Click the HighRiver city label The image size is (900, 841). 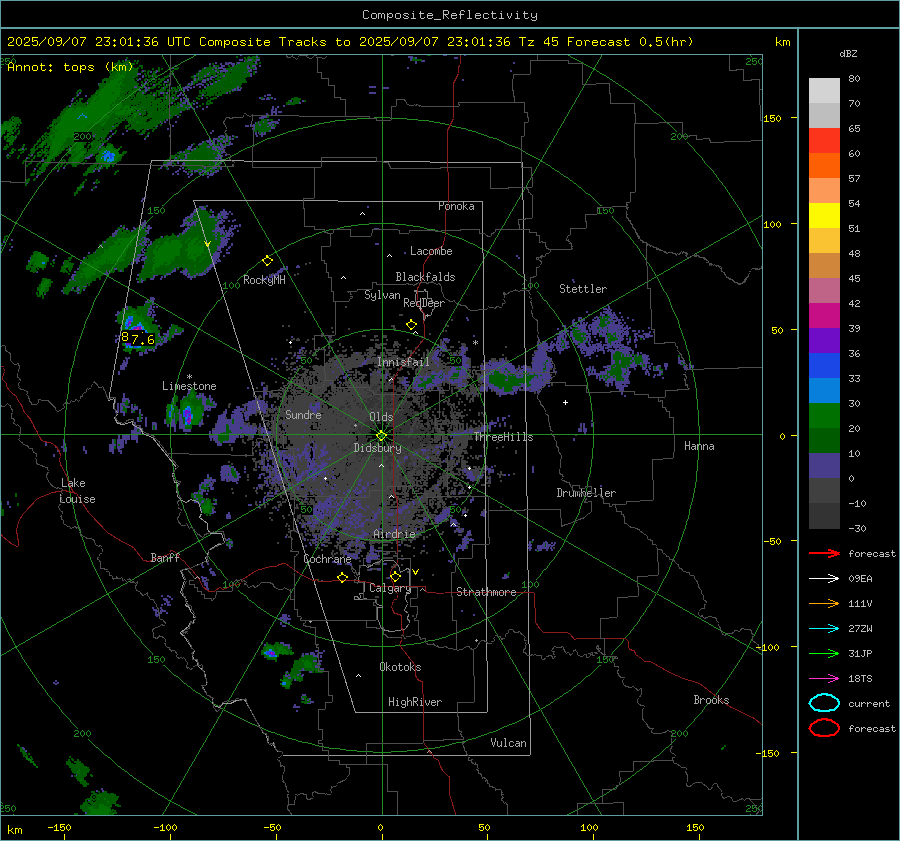[415, 702]
